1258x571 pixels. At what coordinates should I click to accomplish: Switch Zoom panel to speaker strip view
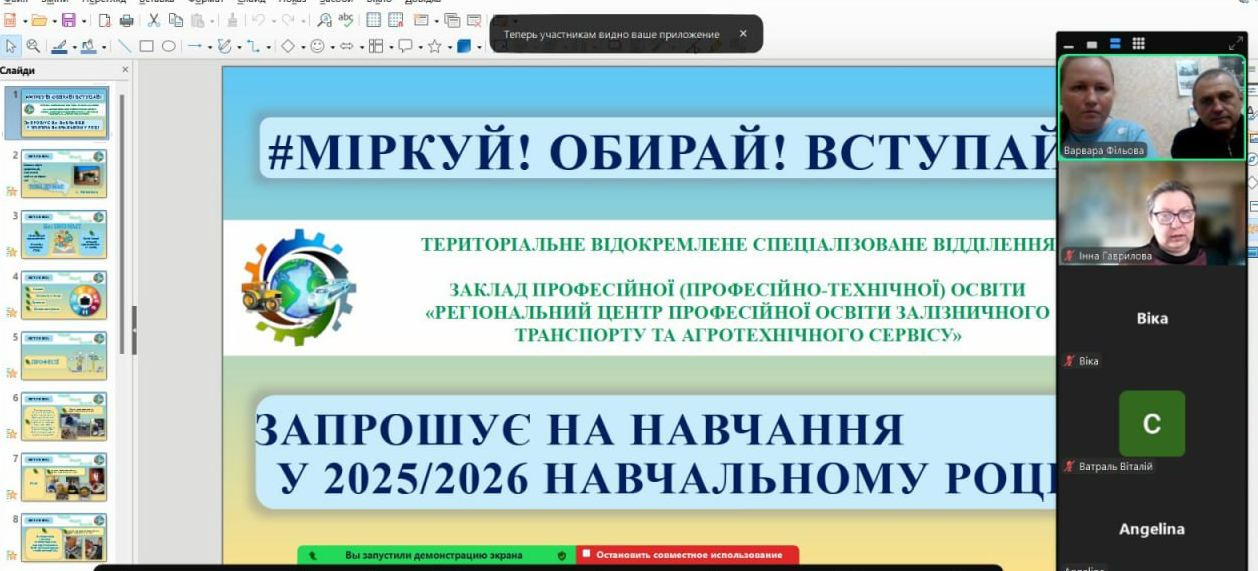coord(1115,43)
